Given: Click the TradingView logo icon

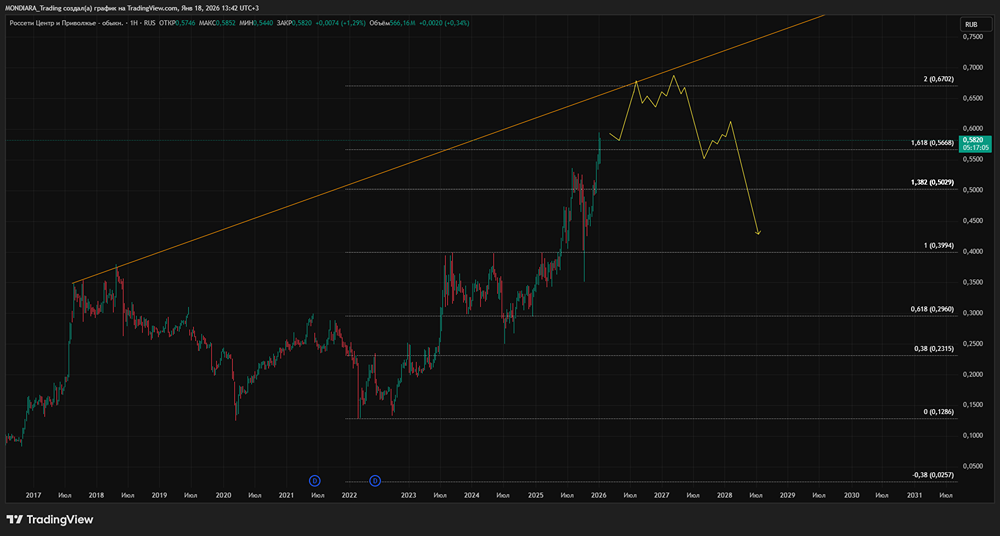Looking at the screenshot, I should coord(15,519).
